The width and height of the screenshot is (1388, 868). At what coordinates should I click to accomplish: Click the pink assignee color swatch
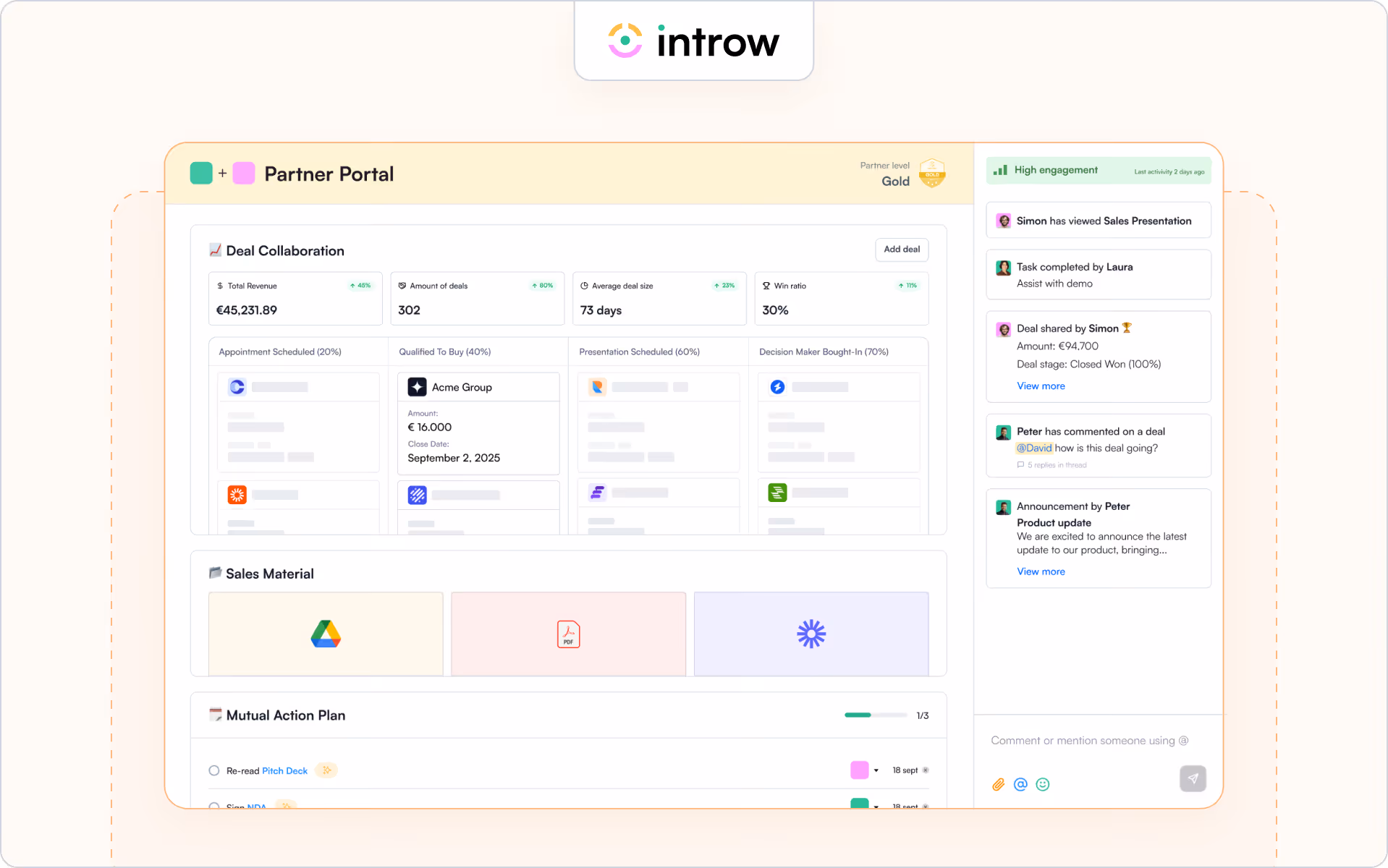859,770
